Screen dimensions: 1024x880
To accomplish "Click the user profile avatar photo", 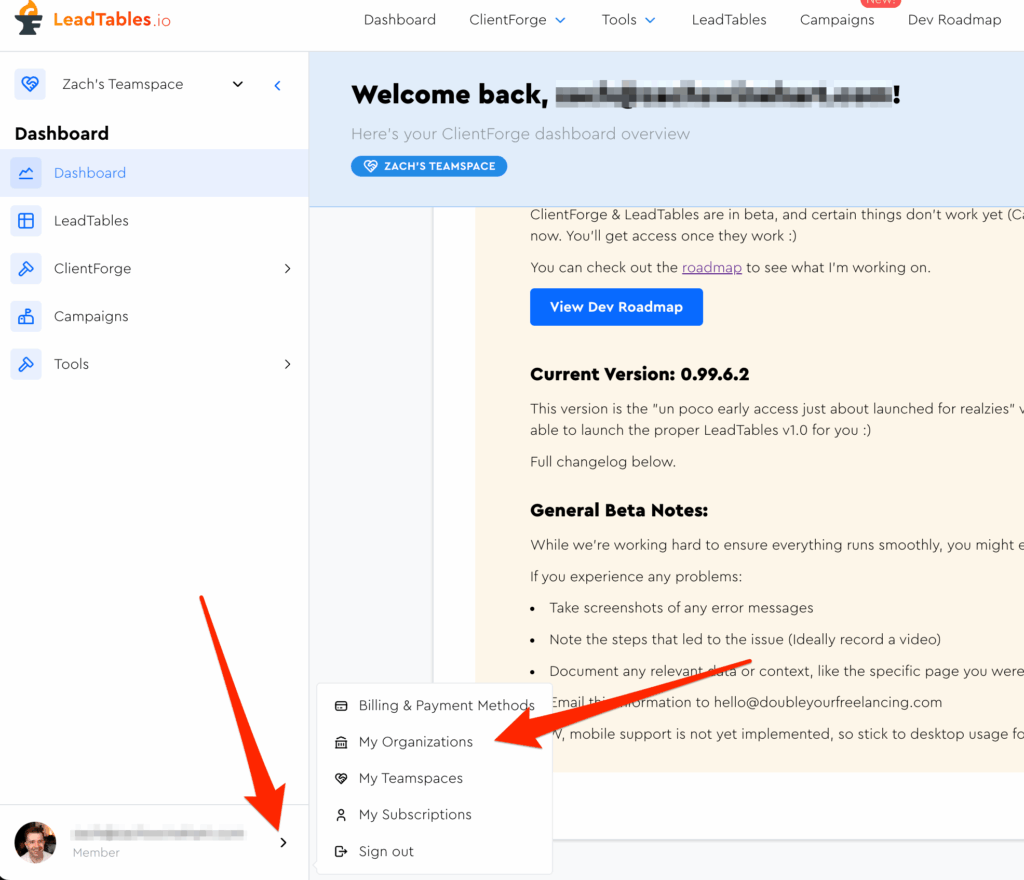I will pyautogui.click(x=35, y=842).
